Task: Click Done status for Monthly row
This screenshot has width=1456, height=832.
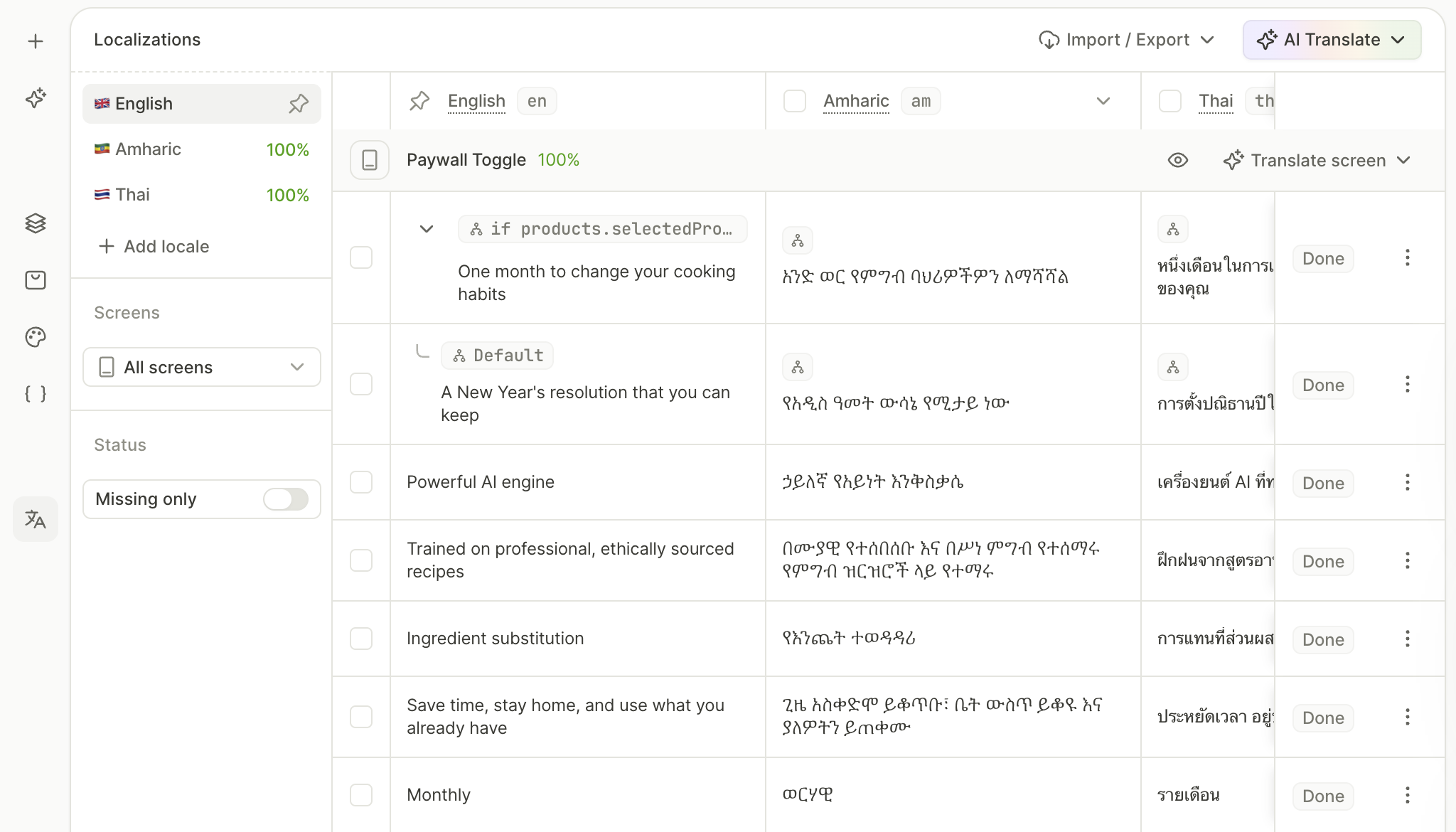Action: point(1323,796)
